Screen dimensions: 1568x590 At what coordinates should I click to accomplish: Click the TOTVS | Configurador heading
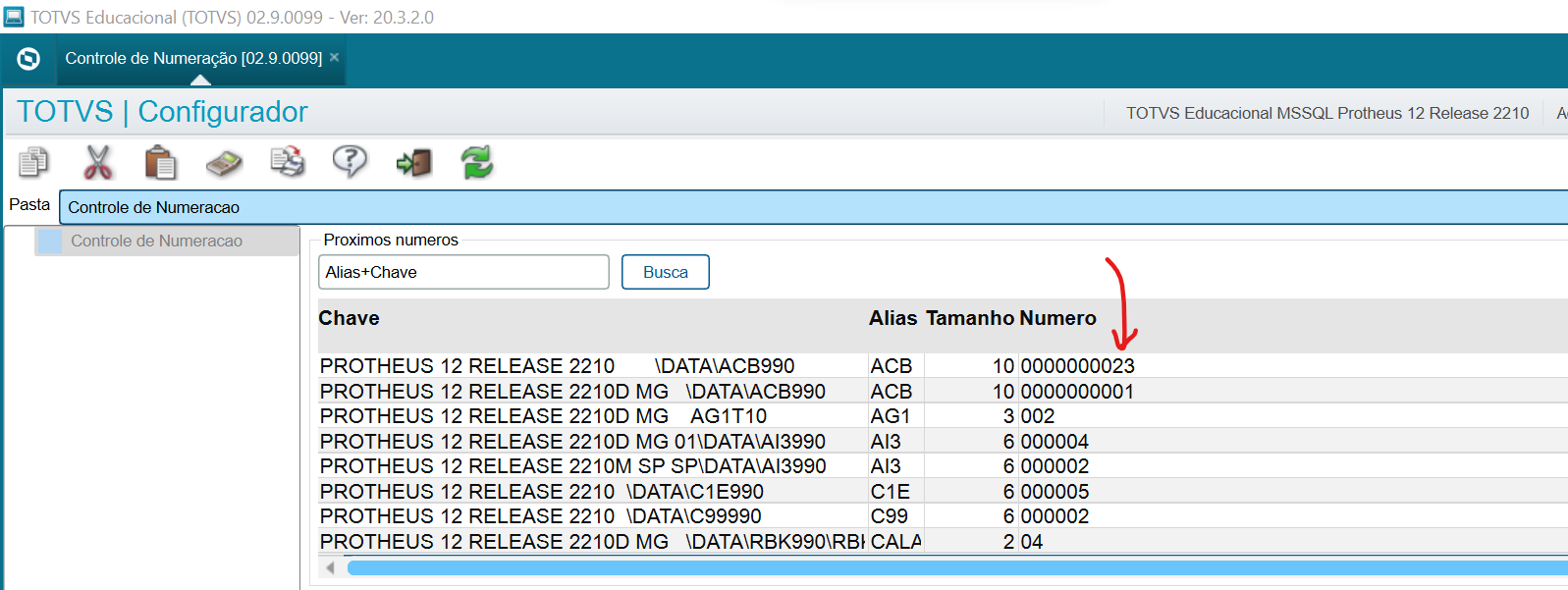(162, 112)
